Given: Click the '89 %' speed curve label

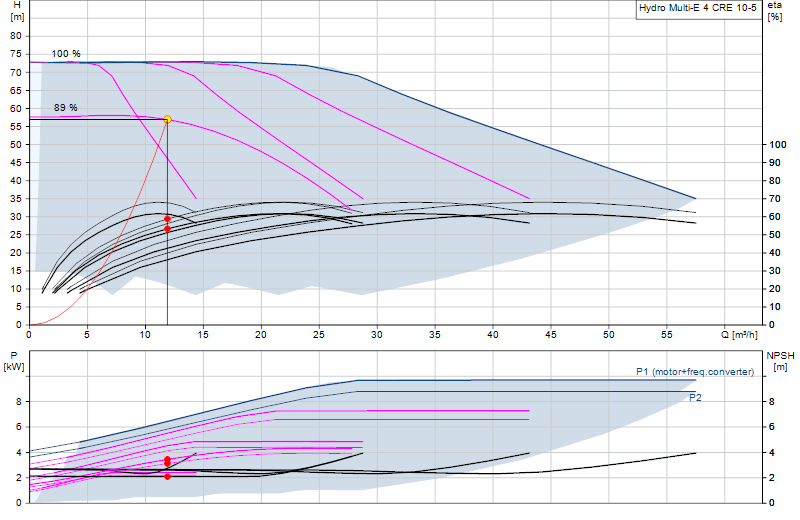Looking at the screenshot, I should click(x=66, y=108).
